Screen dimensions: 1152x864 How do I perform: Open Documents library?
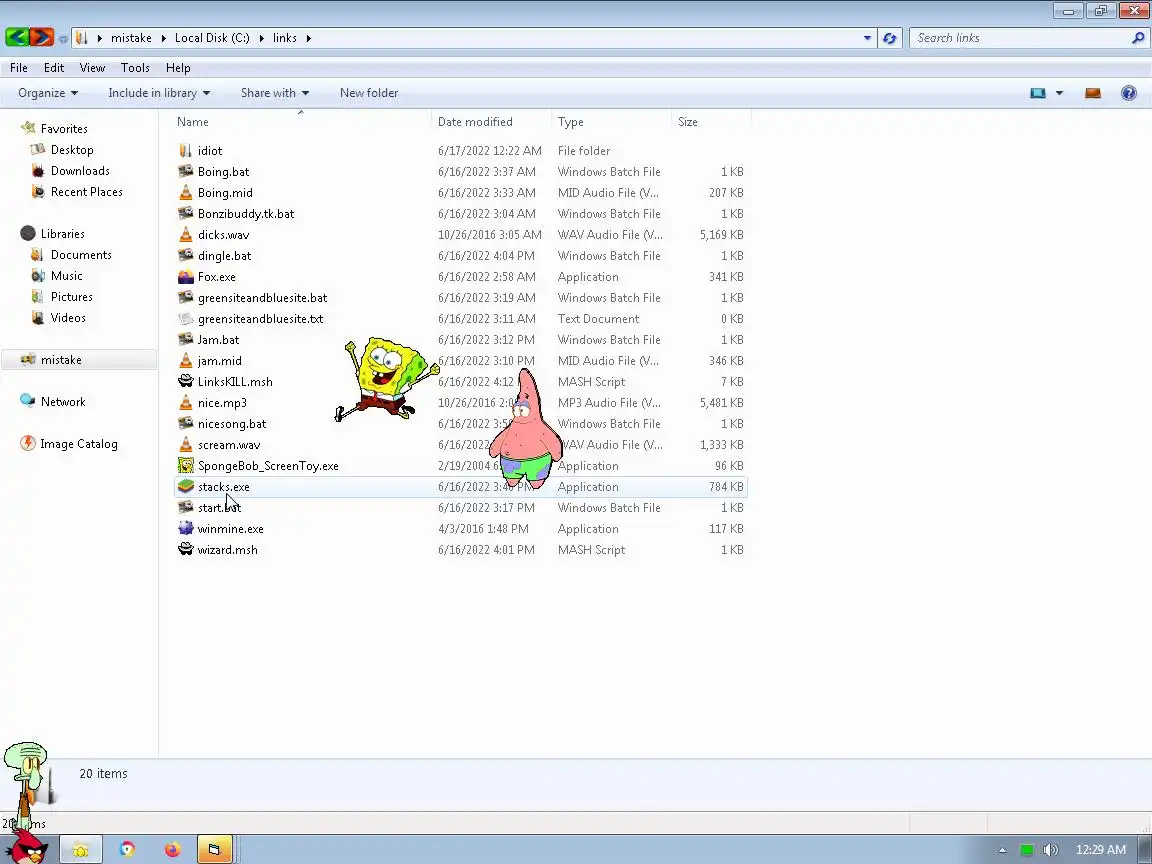coord(81,255)
